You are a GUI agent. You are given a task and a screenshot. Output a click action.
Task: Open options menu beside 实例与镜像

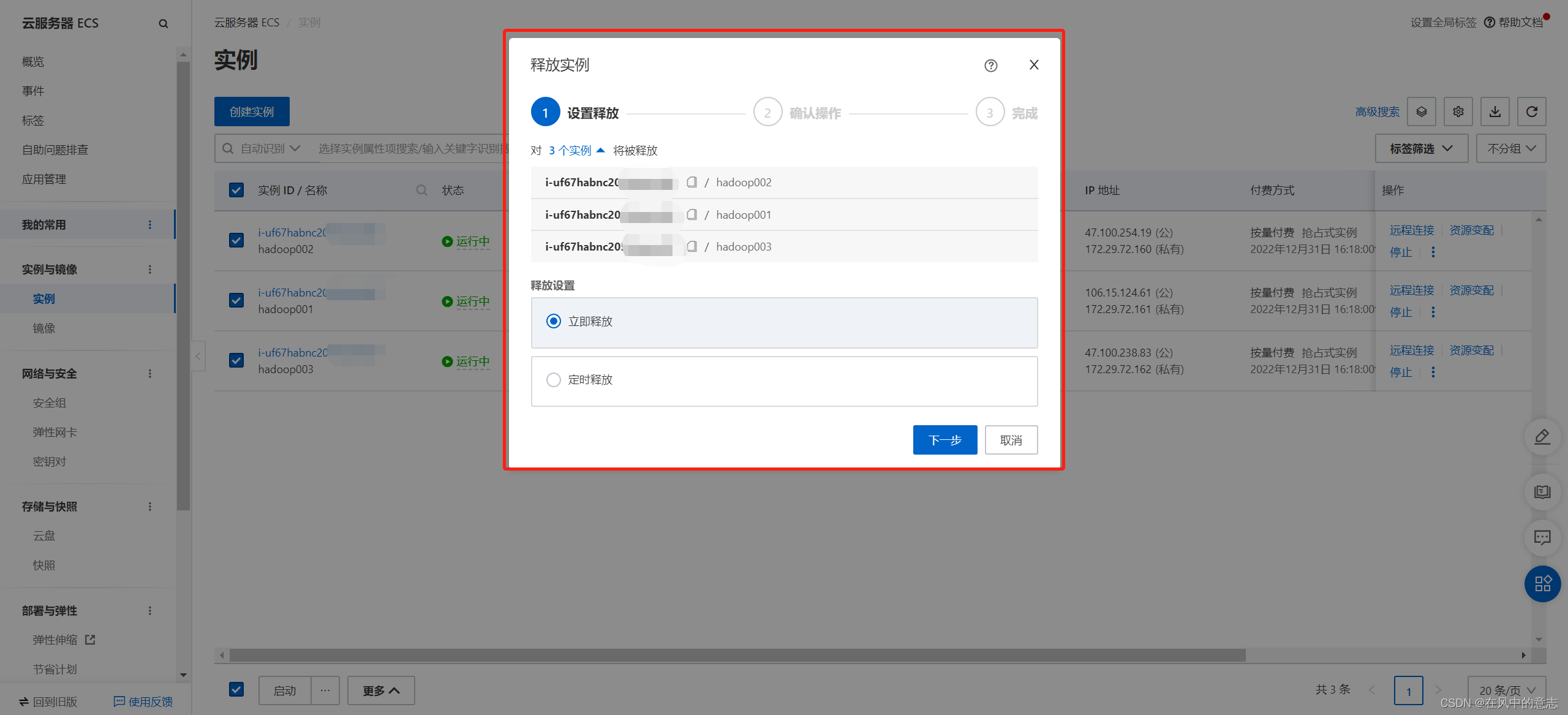pyautogui.click(x=150, y=270)
